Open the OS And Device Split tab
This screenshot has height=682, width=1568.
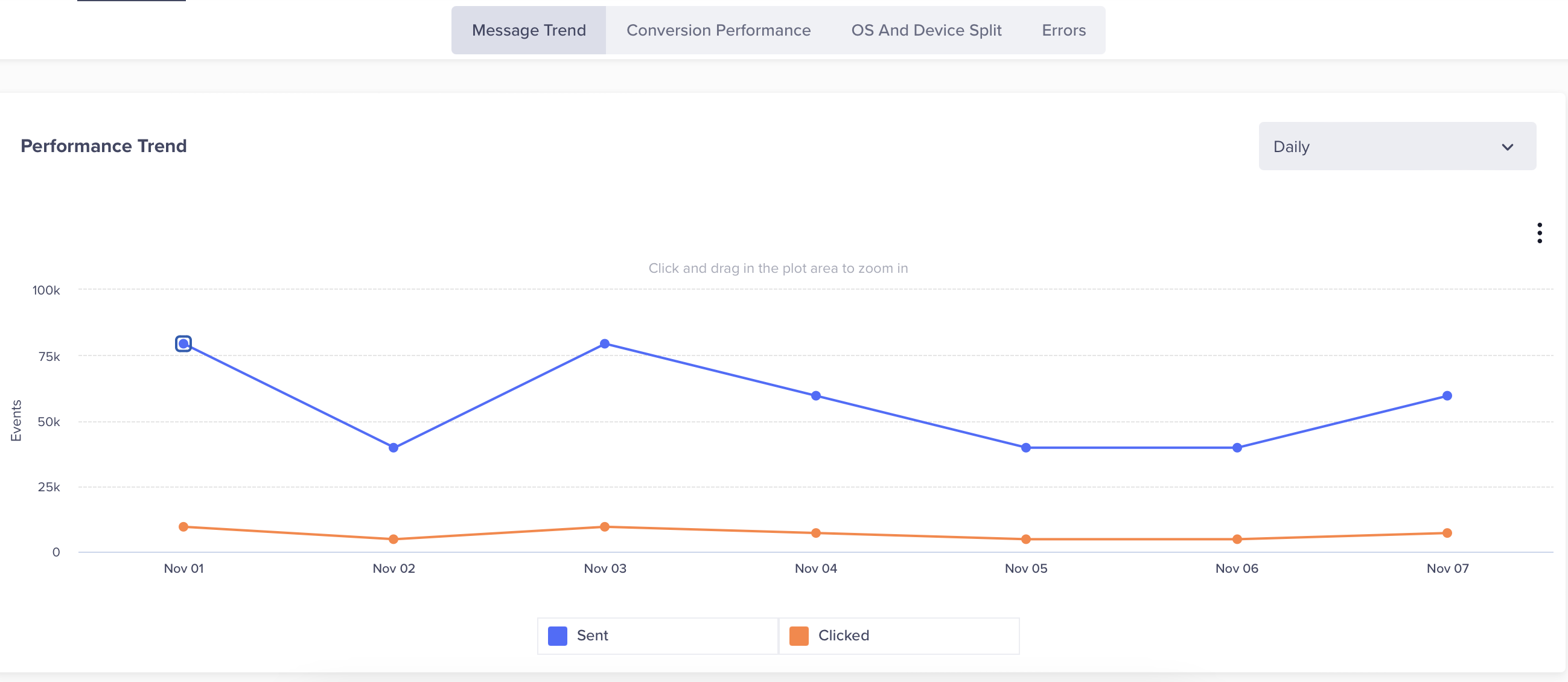[x=926, y=30]
